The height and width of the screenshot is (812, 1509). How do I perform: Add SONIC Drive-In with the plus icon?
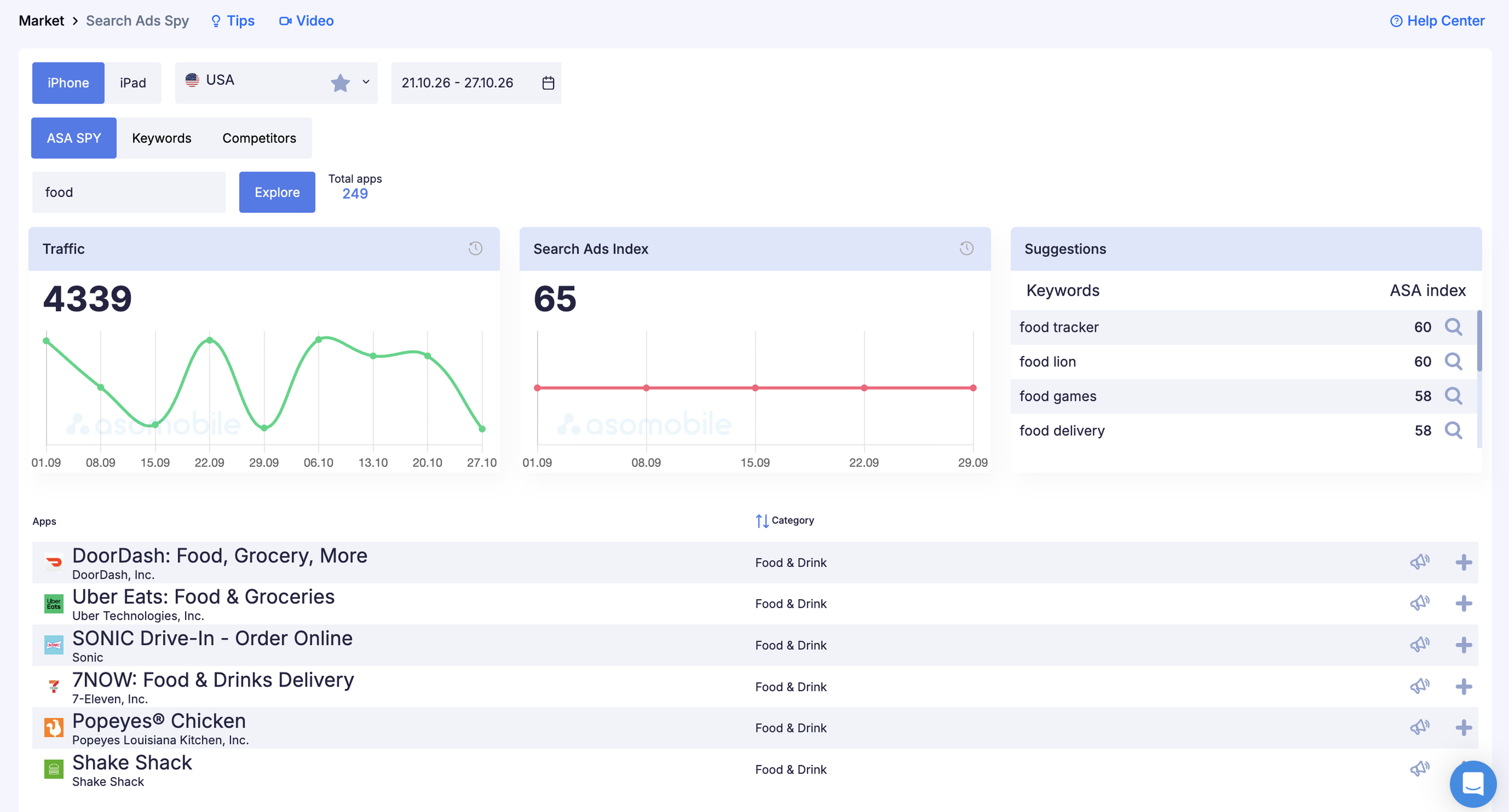click(1464, 645)
